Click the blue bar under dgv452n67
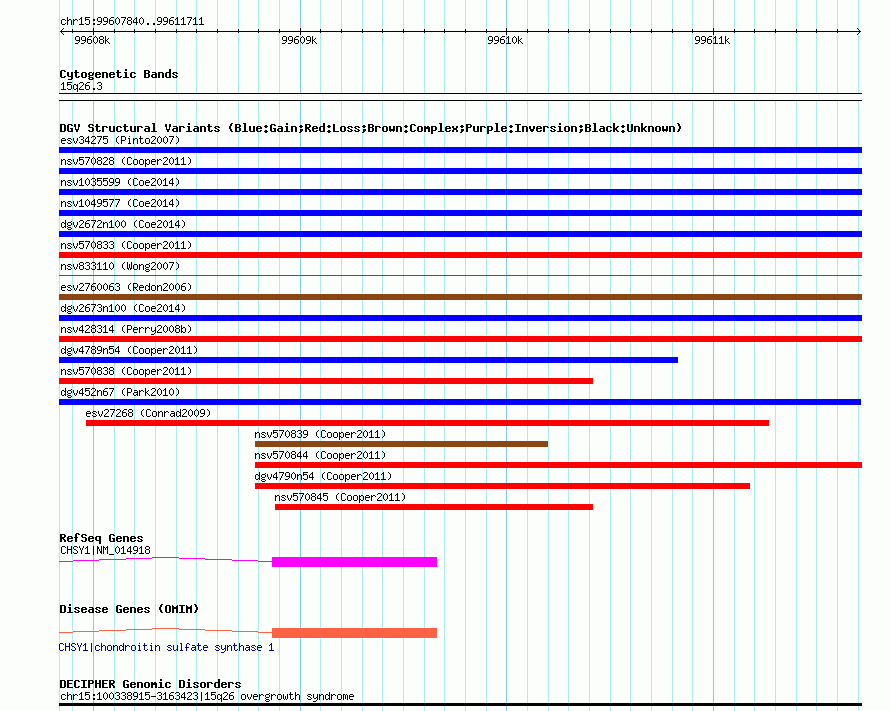 460,402
